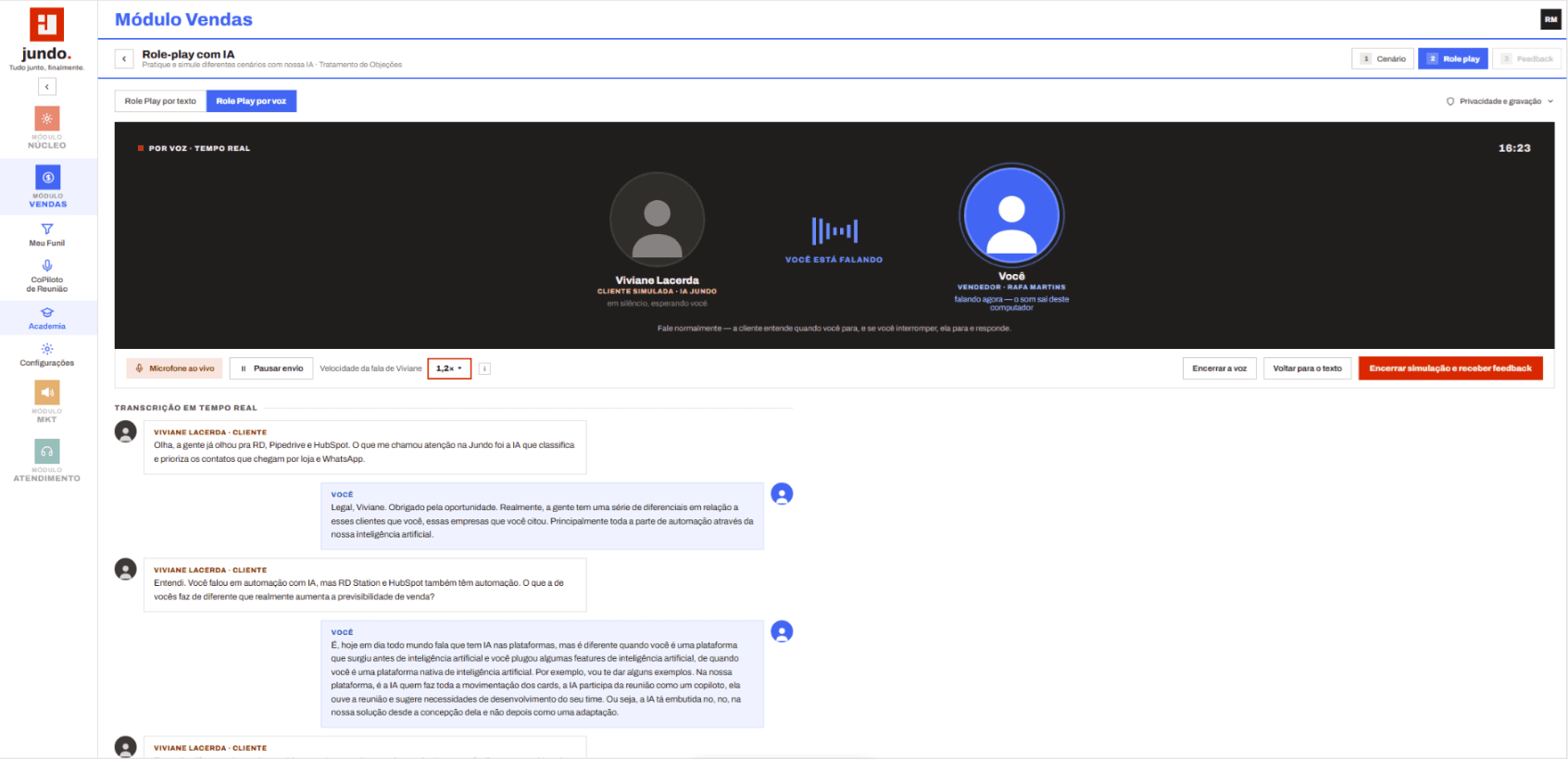Image resolution: width=1568 pixels, height=759 pixels.
Task: Click user avatar beside 'Legal, Viviane' message
Action: click(782, 494)
